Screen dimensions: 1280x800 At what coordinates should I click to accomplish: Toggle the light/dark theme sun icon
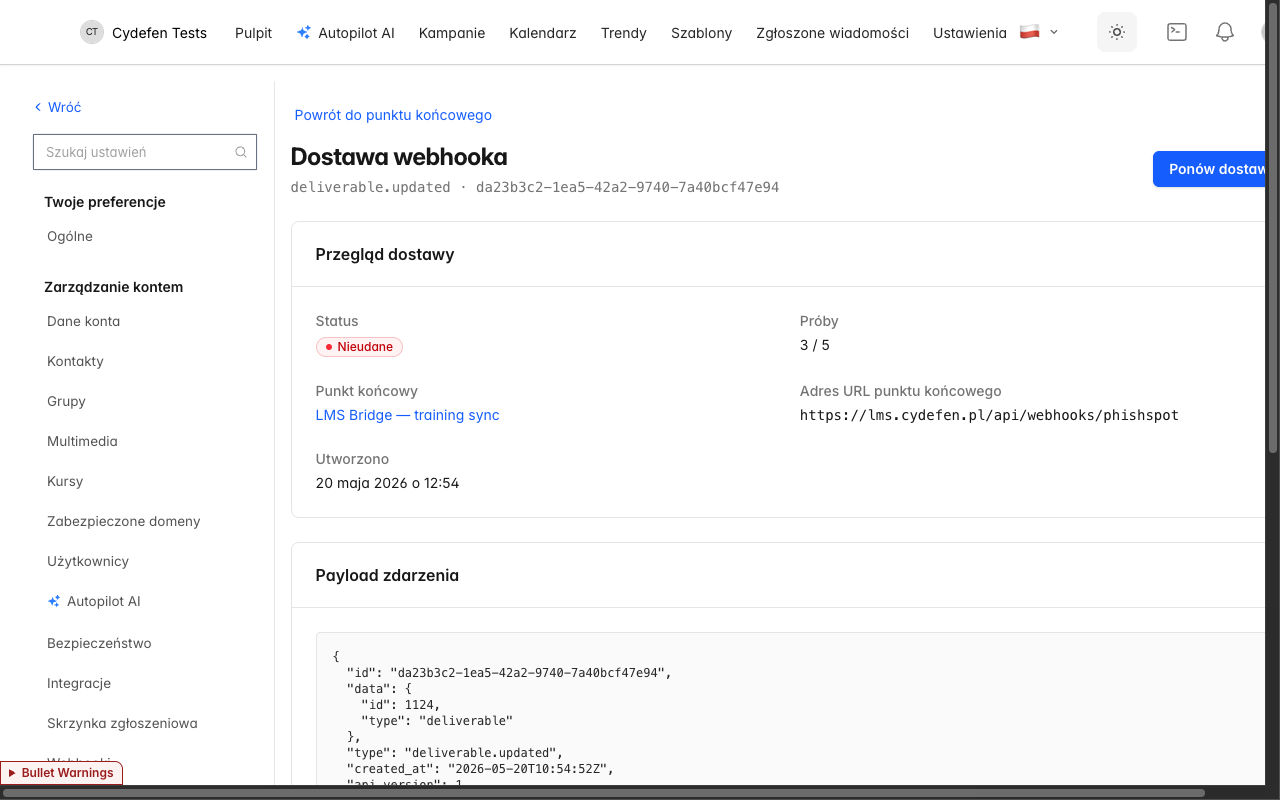pyautogui.click(x=1117, y=32)
